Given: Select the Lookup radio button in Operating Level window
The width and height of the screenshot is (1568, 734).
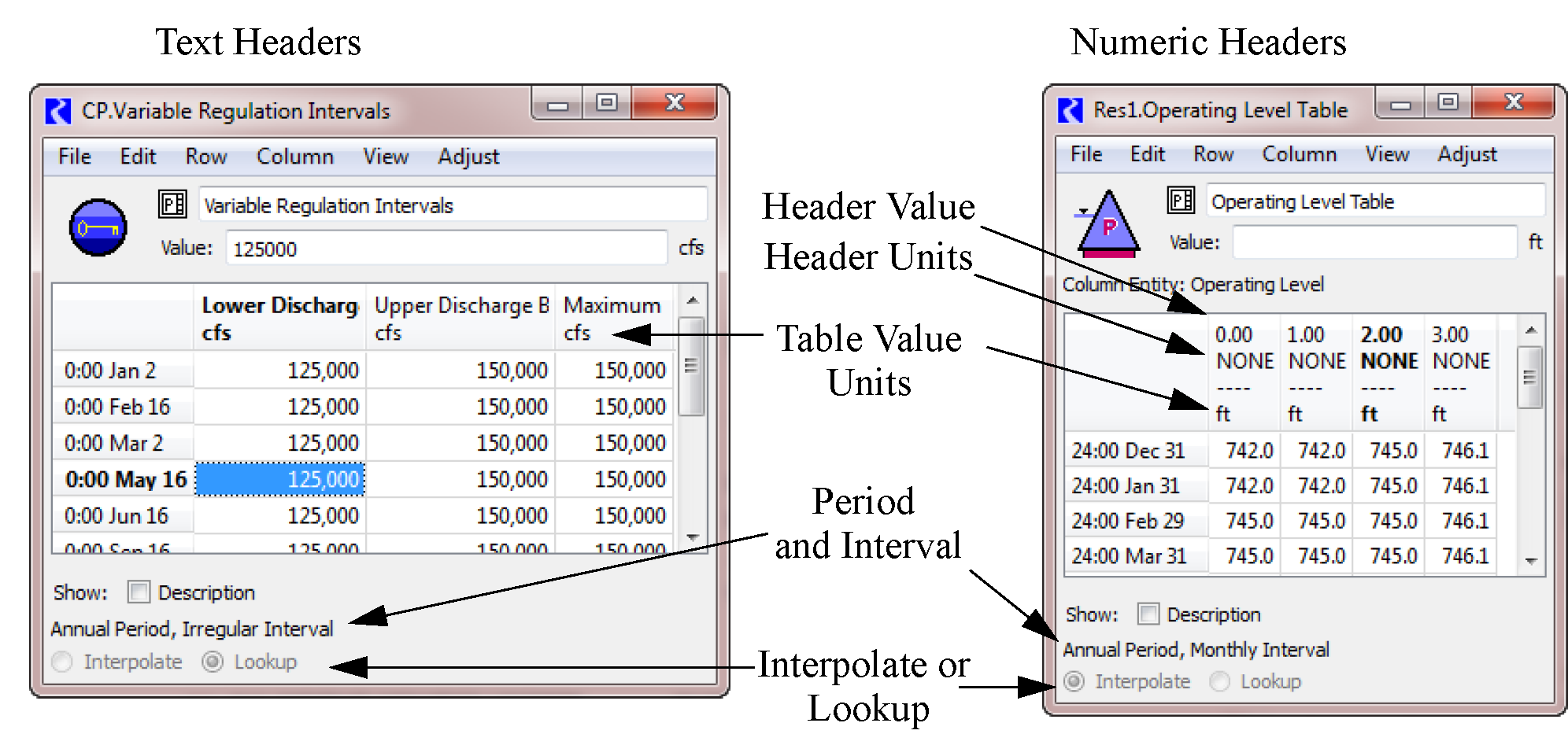Looking at the screenshot, I should [1220, 681].
